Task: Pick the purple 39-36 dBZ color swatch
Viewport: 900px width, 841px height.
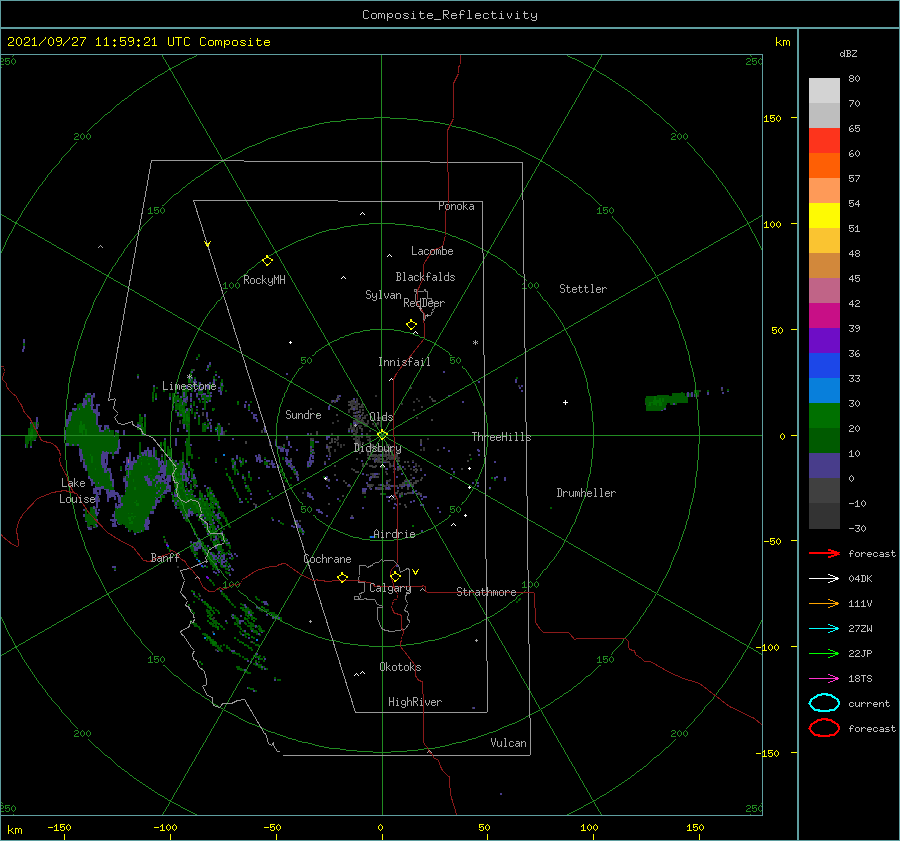Action: coord(824,340)
